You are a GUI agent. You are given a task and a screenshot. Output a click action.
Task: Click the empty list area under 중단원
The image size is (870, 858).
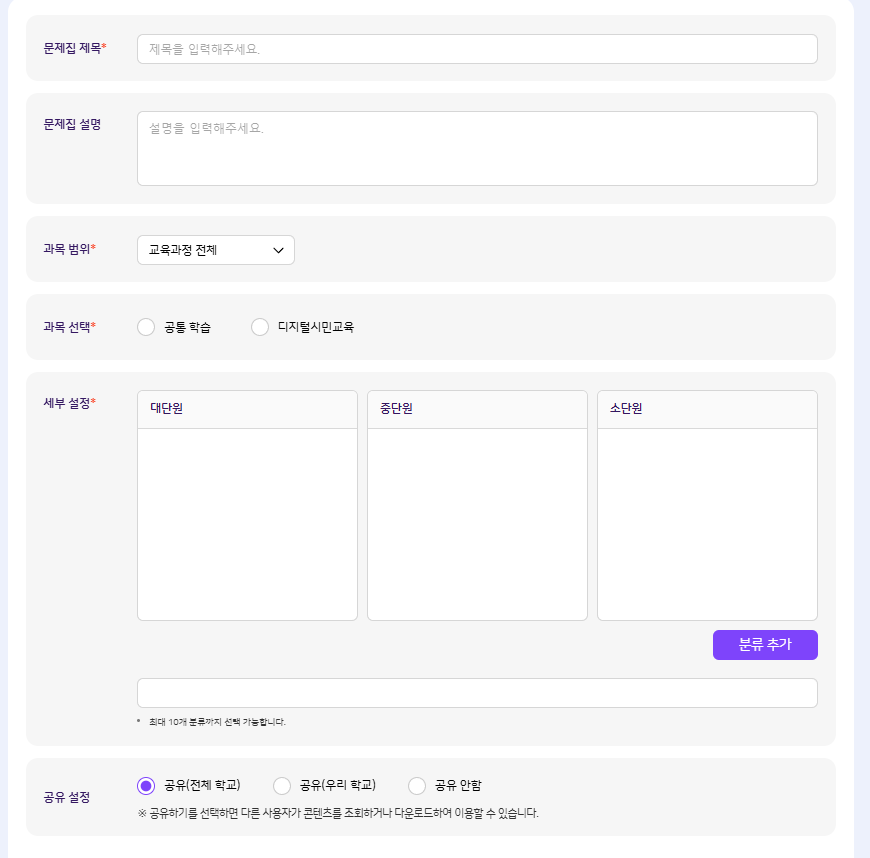[477, 524]
